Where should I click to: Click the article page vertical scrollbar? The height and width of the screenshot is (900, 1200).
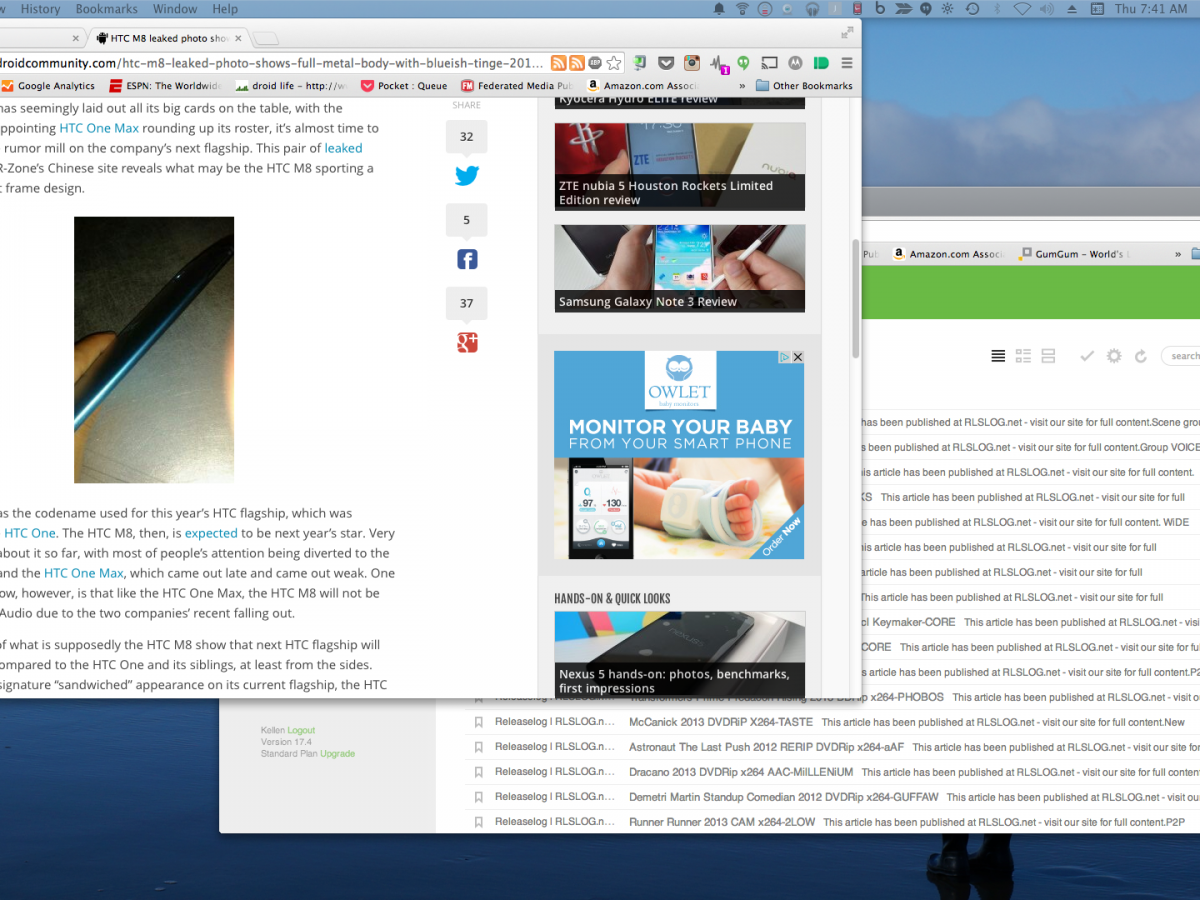click(855, 300)
